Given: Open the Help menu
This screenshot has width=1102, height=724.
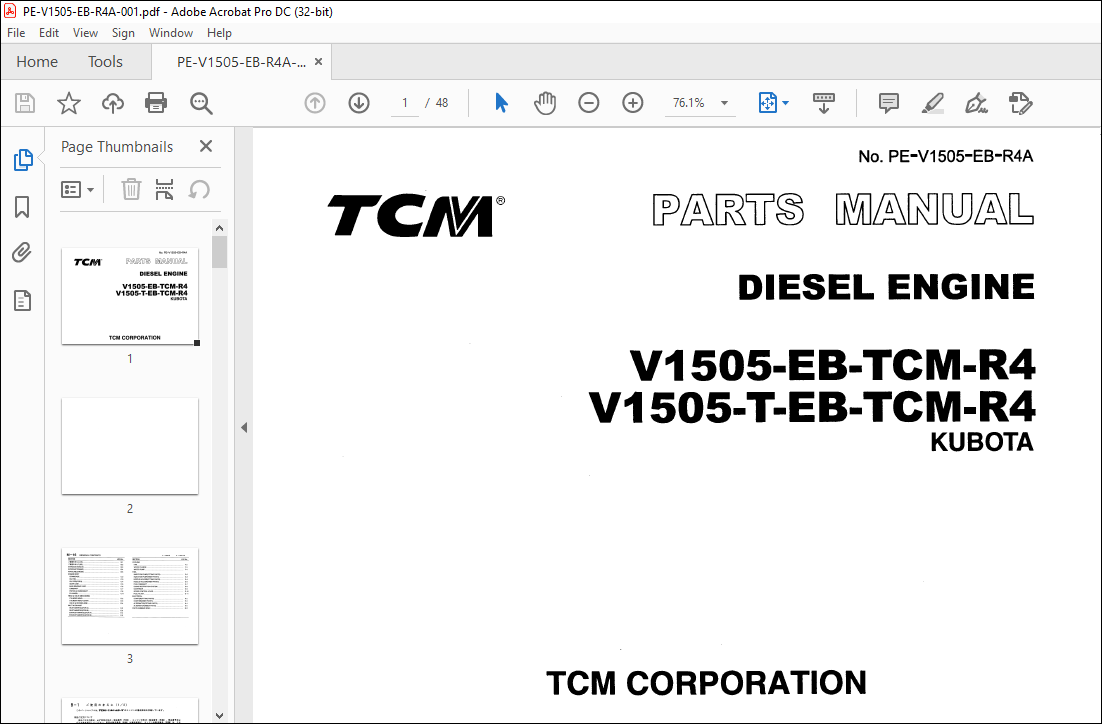Looking at the screenshot, I should tap(219, 33).
